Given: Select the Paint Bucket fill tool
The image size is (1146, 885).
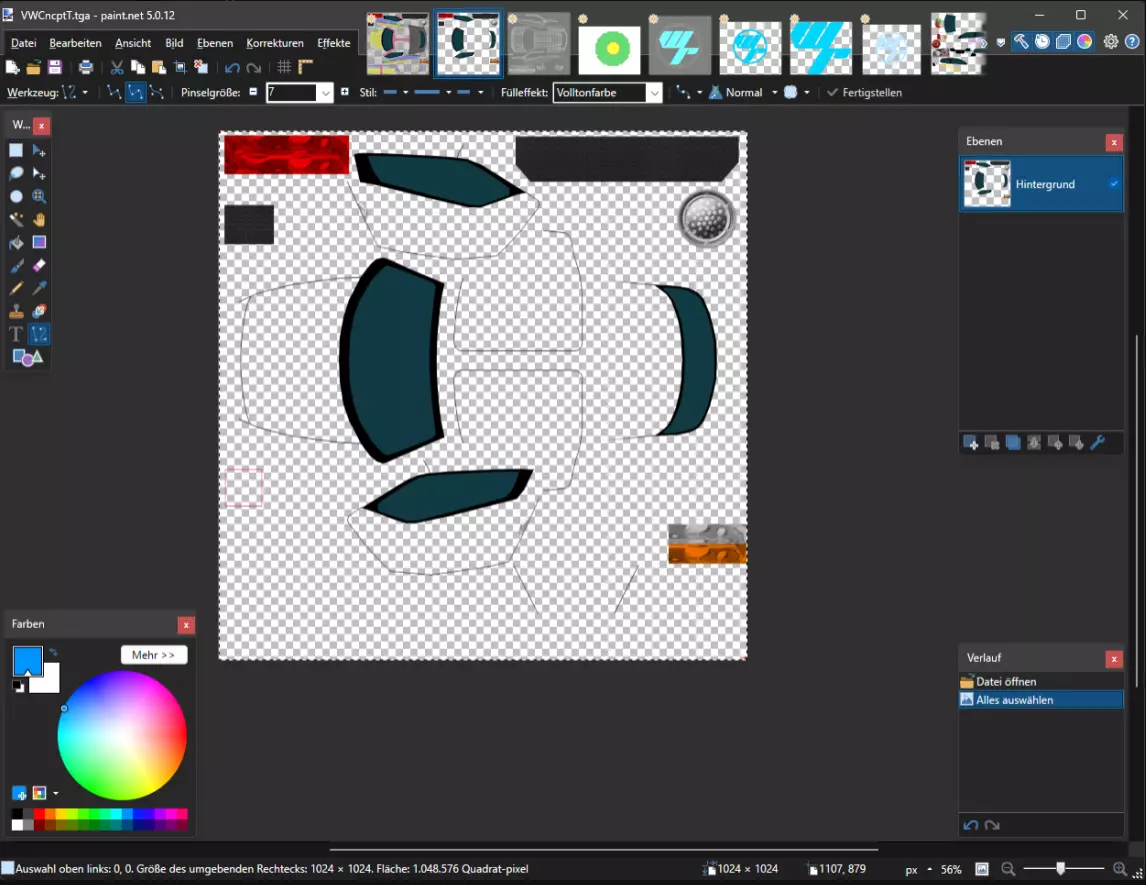Looking at the screenshot, I should pos(17,243).
